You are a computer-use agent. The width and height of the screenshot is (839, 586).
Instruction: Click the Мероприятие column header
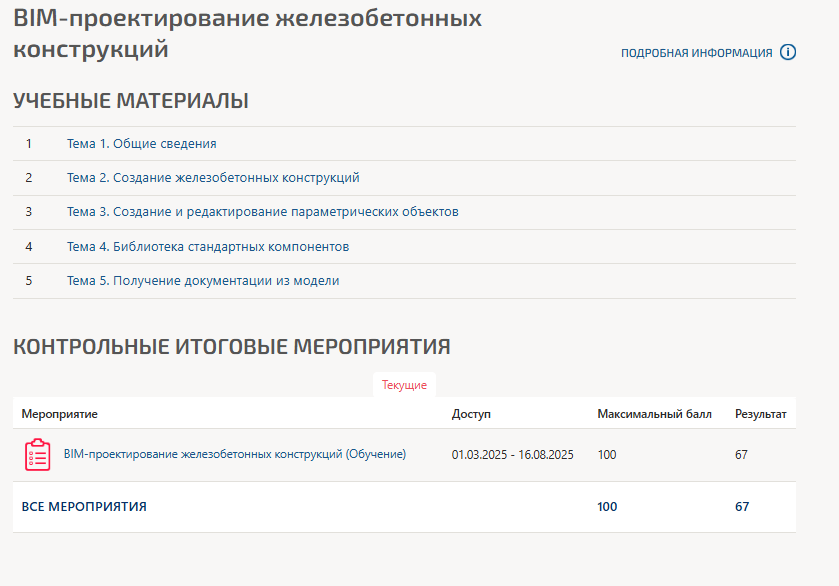tap(59, 414)
